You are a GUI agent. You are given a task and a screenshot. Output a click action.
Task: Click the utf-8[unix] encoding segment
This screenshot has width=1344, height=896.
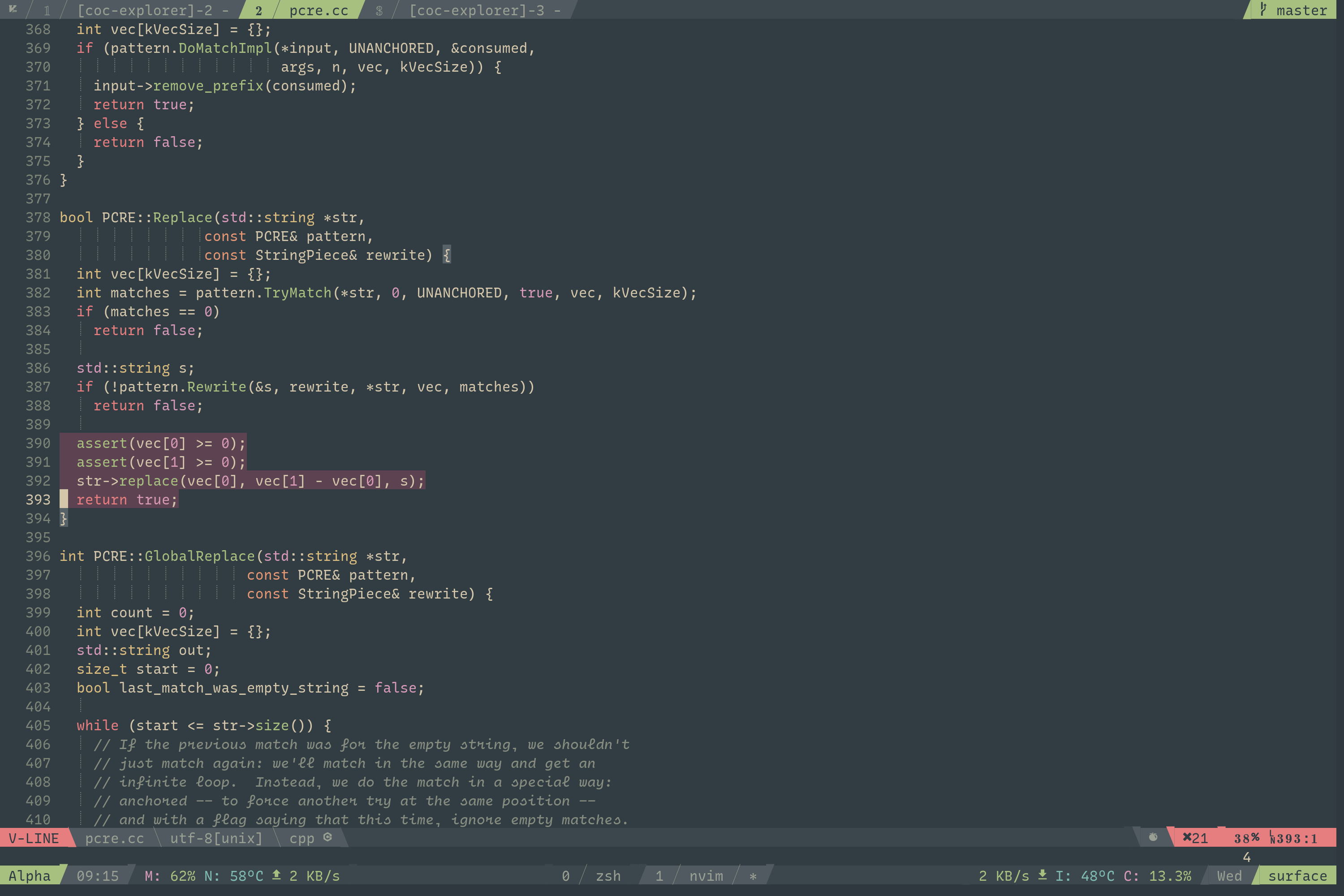click(216, 838)
